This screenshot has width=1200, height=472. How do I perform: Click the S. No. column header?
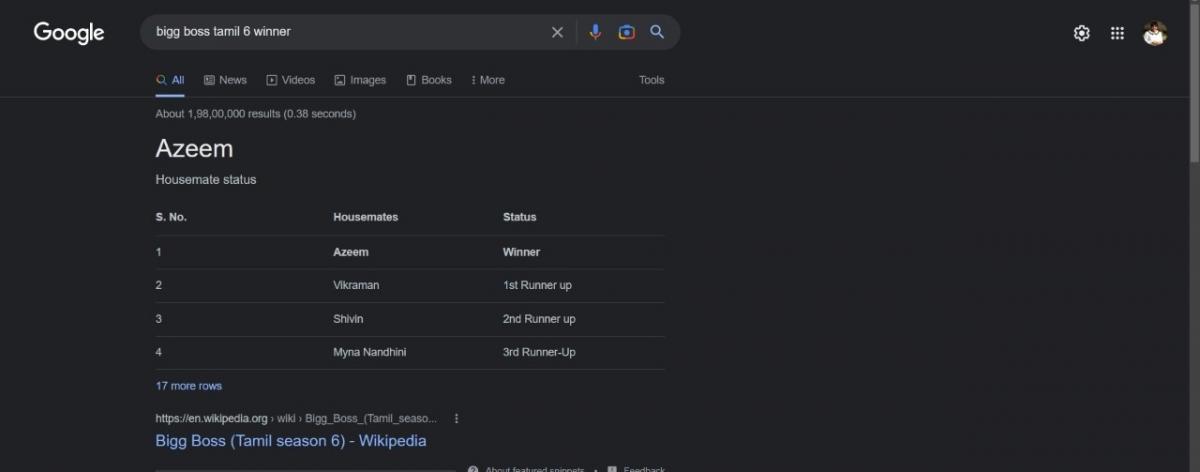pyautogui.click(x=171, y=217)
